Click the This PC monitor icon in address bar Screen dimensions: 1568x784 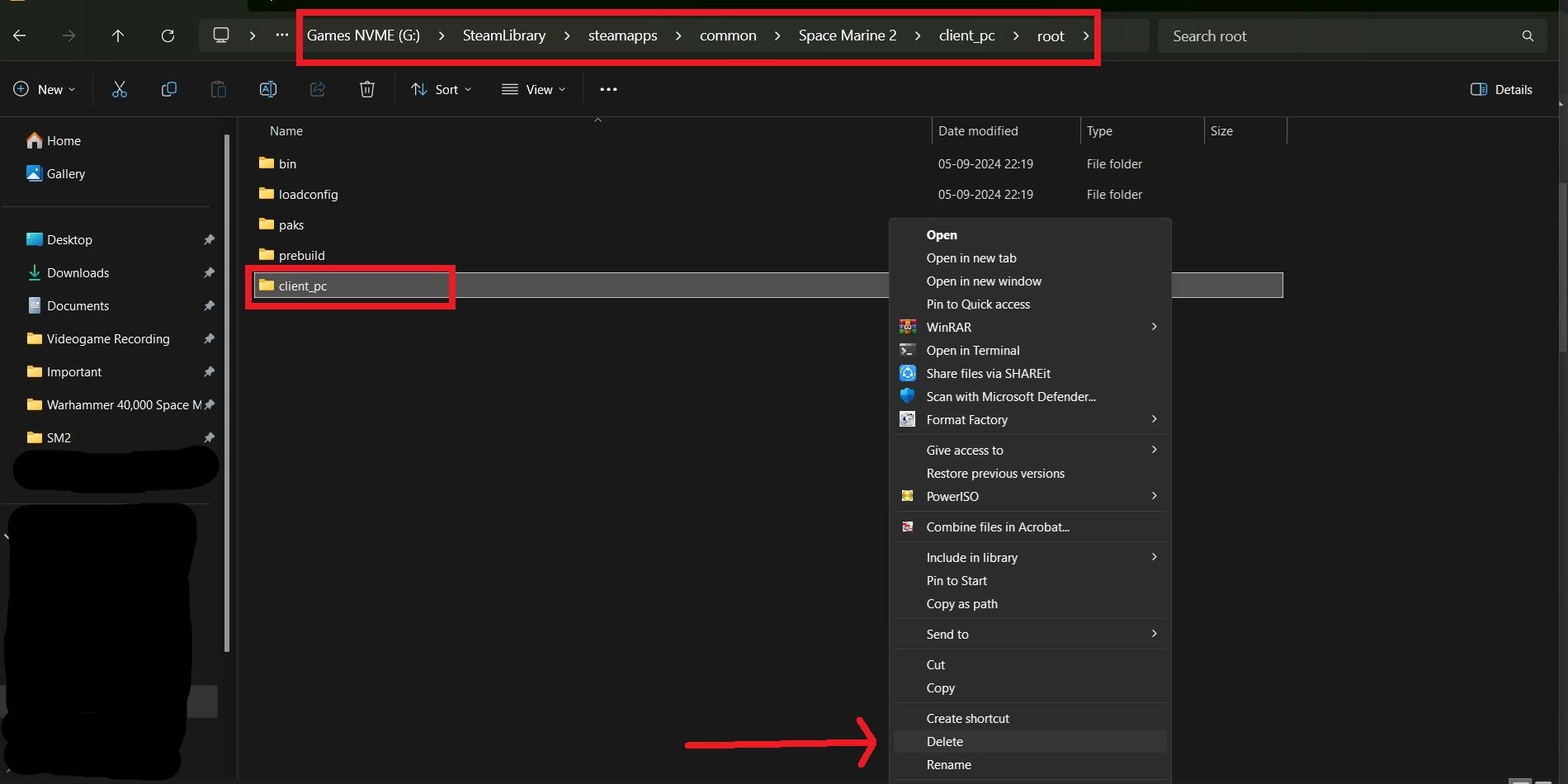pos(221,35)
